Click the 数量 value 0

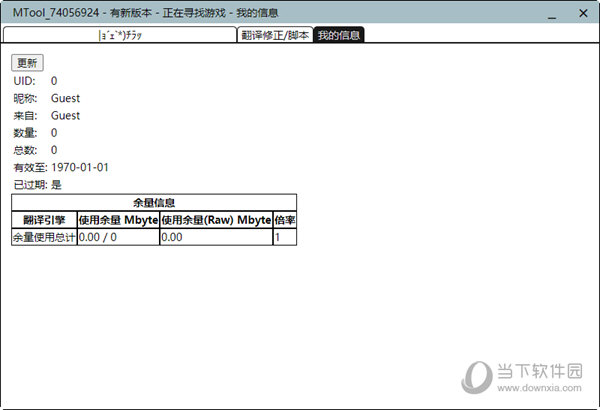54,133
